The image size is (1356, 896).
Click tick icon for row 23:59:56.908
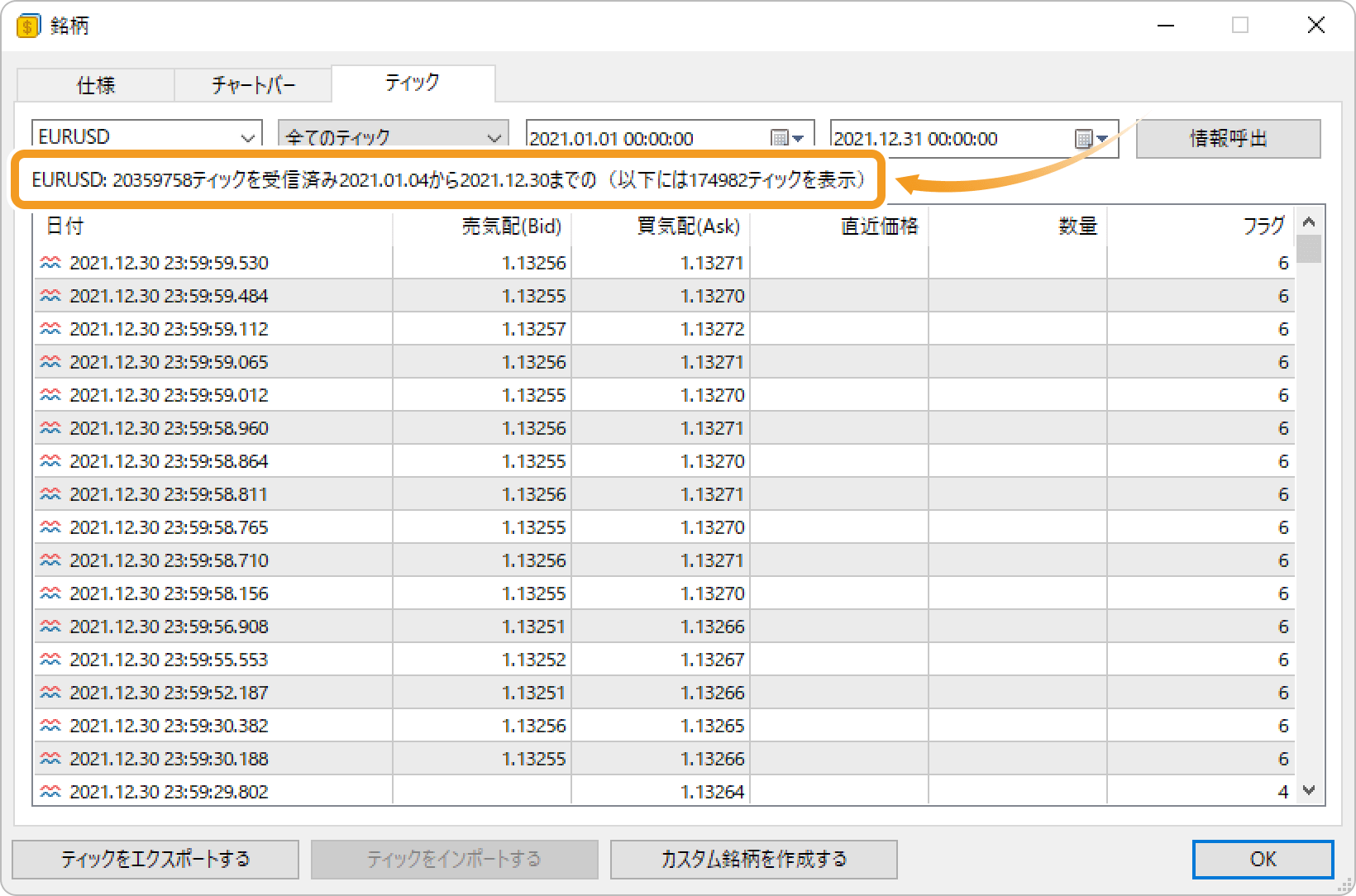(50, 627)
